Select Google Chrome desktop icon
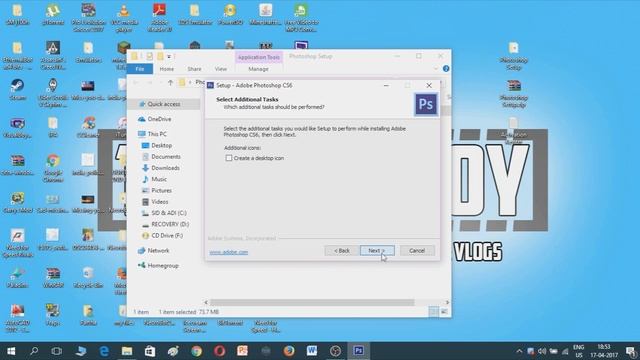640x360 pixels. 53,168
